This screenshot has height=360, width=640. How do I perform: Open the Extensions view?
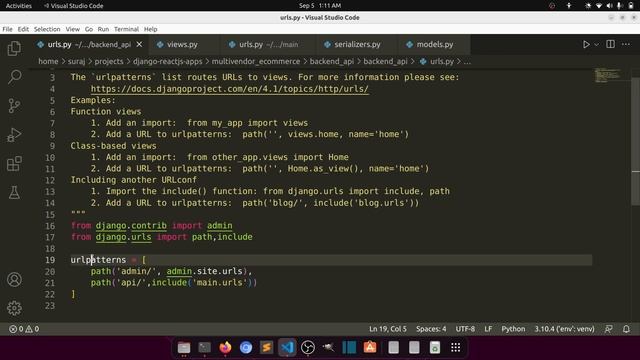[14, 164]
